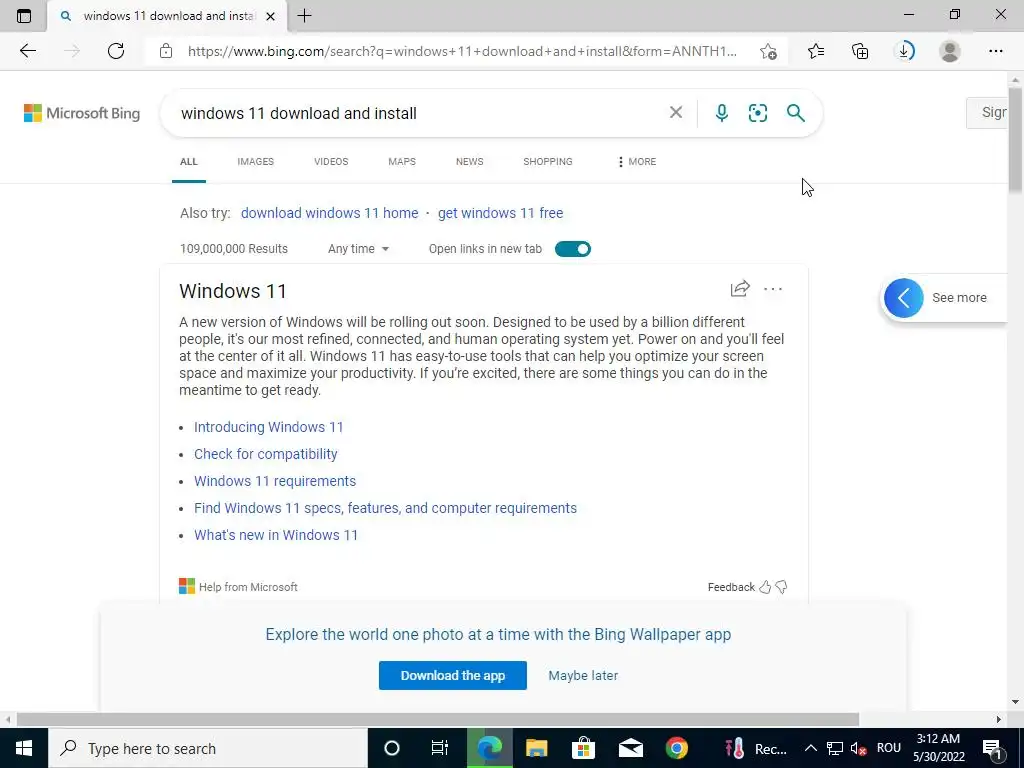The image size is (1024, 768).
Task: Open a new tab with plus icon
Action: coord(304,16)
